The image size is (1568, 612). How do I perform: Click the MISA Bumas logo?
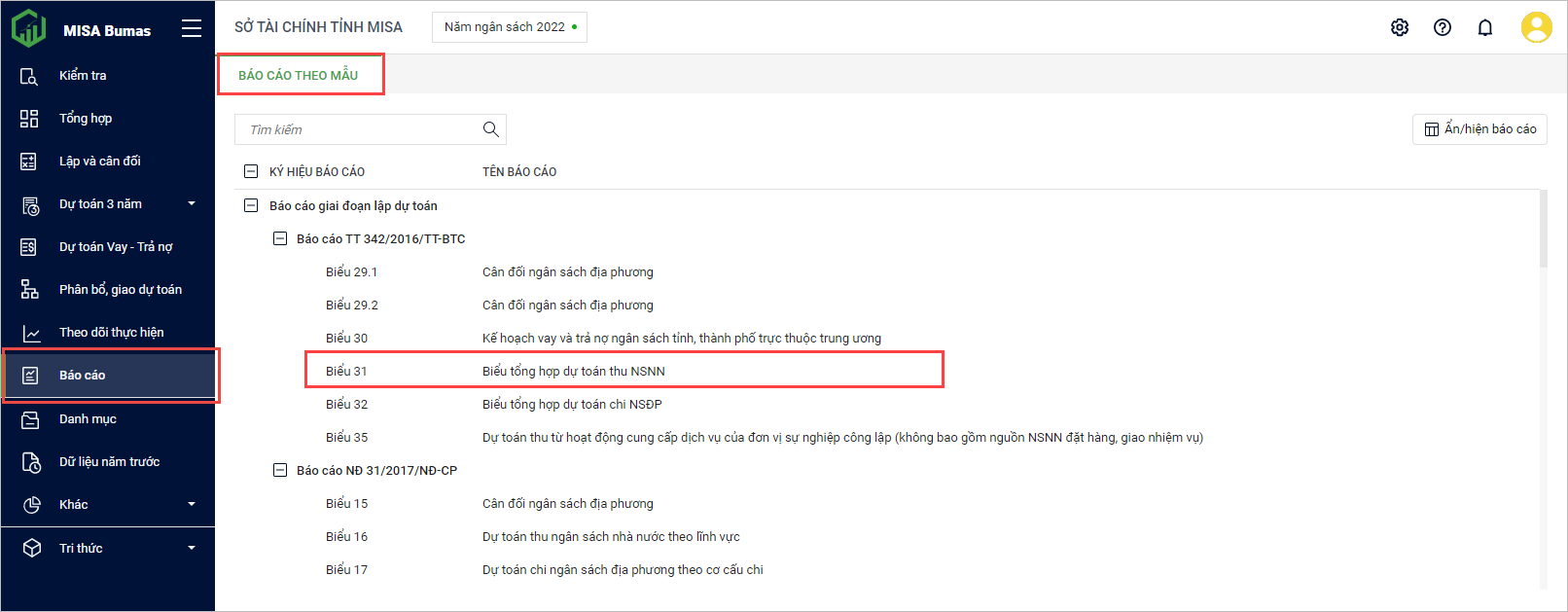click(29, 29)
